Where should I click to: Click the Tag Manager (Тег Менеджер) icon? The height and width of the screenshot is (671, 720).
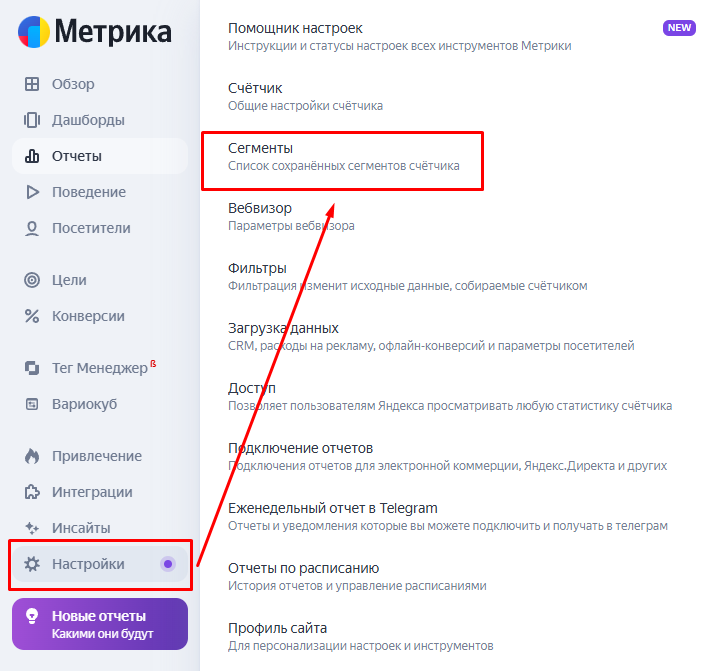point(32,368)
